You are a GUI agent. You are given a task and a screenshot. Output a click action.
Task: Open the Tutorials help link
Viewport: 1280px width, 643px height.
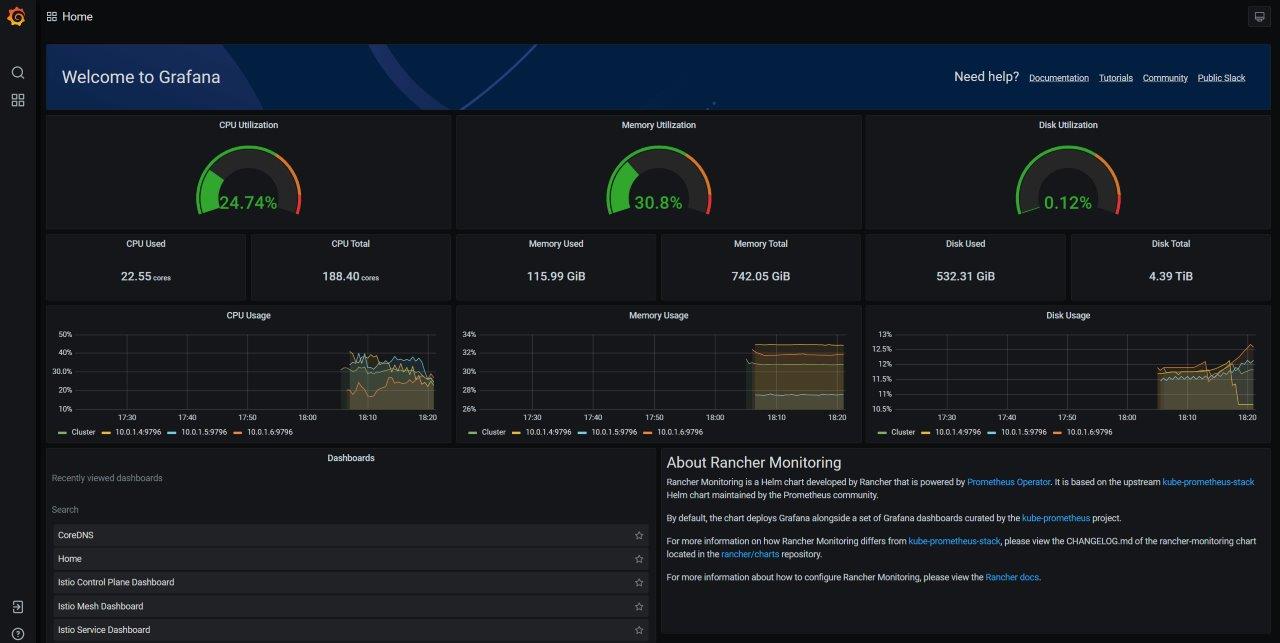pos(1116,78)
